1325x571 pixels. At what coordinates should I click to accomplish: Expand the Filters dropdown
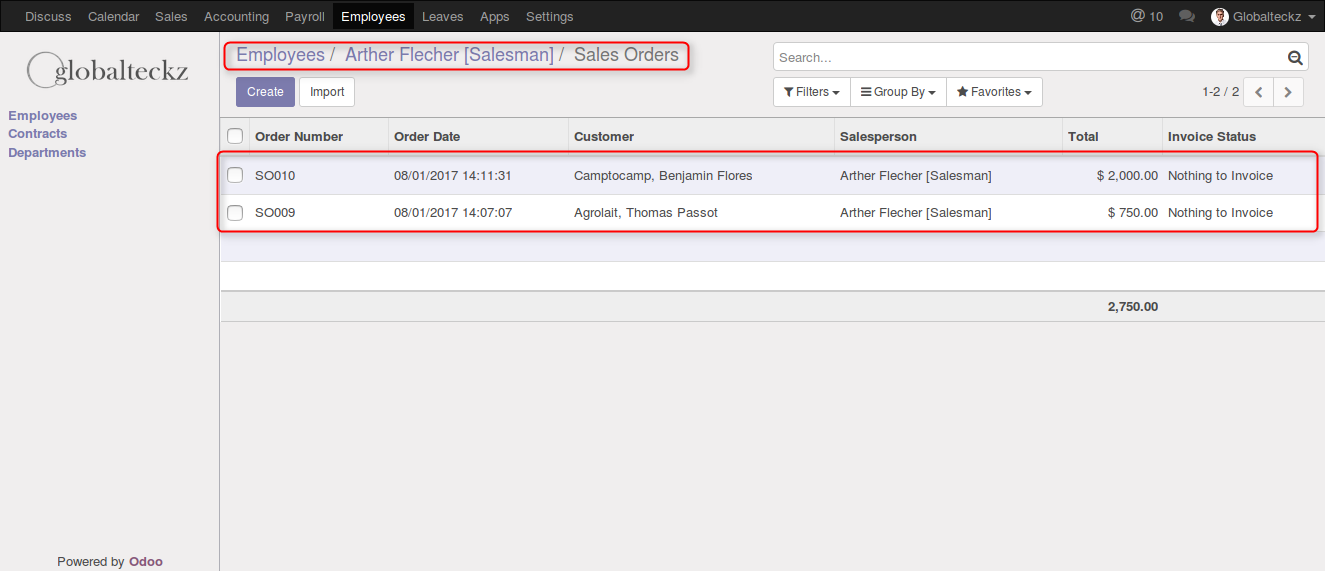tap(811, 92)
